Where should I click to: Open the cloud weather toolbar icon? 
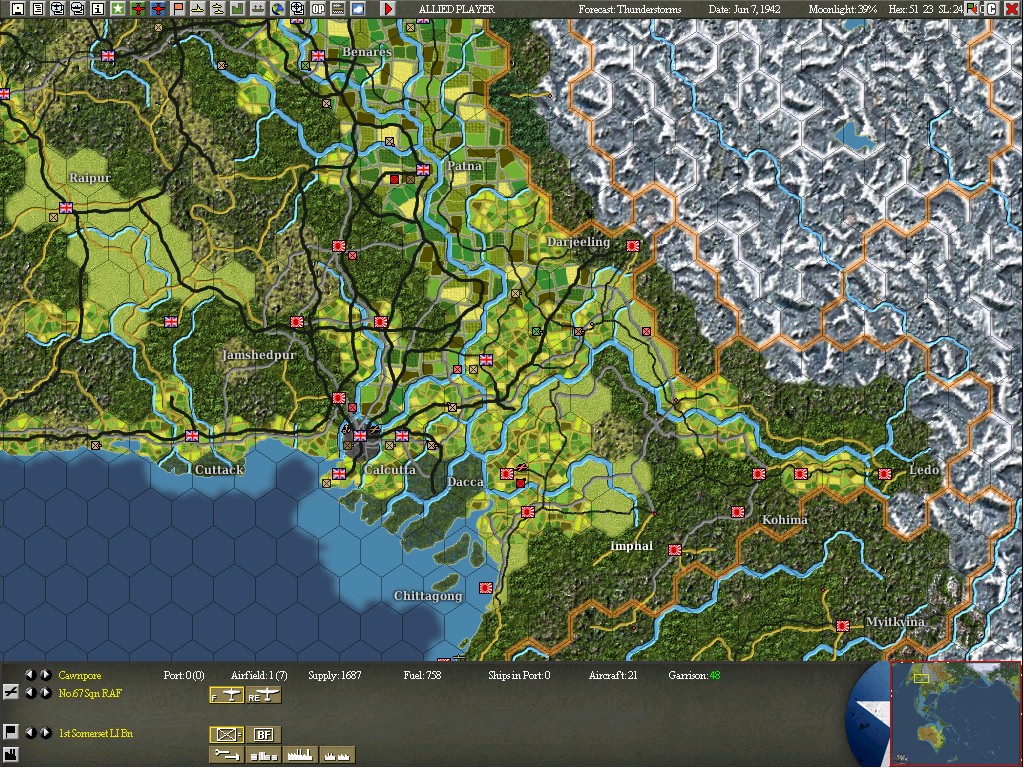click(x=358, y=8)
